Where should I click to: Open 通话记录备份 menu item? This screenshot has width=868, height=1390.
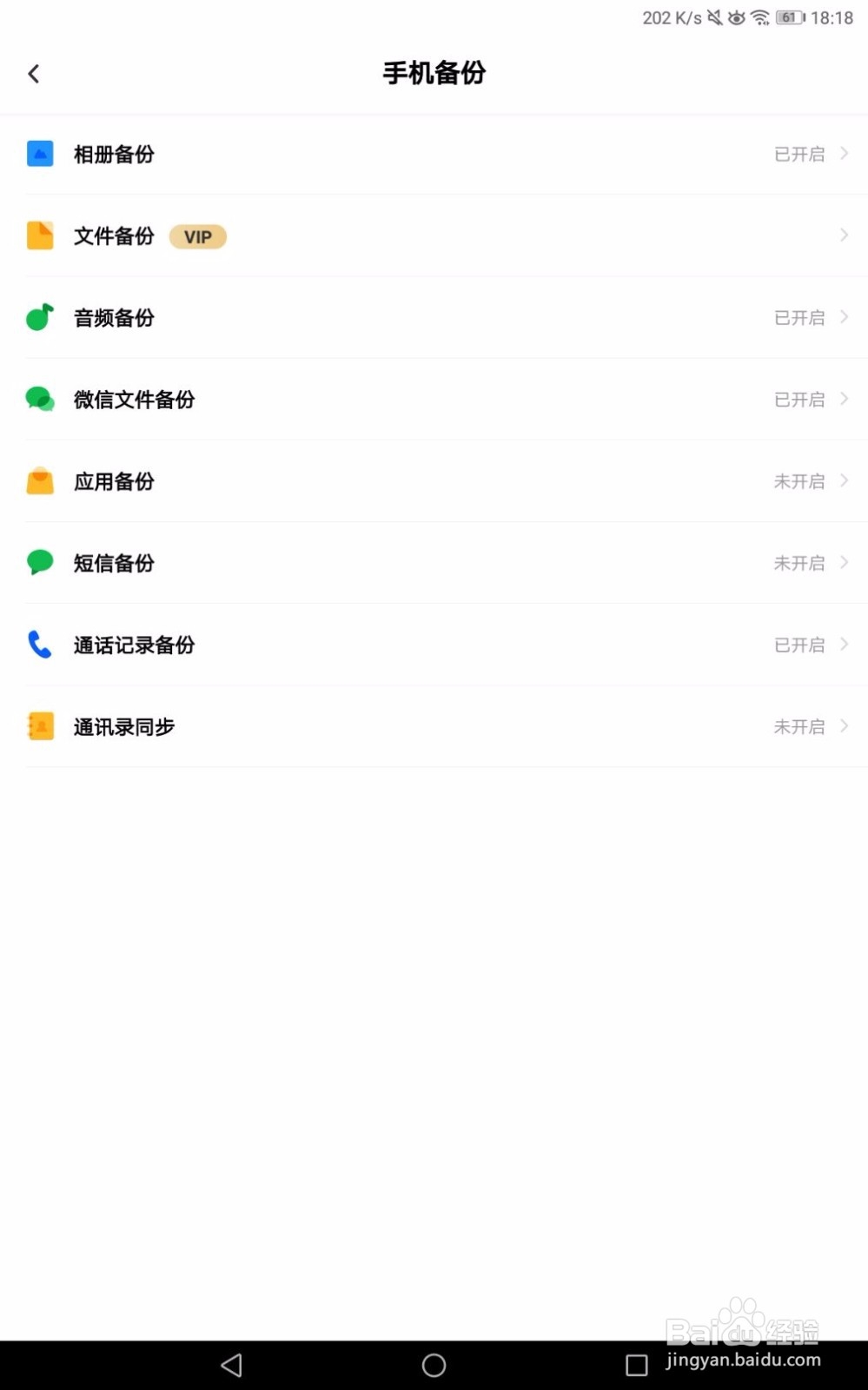(x=135, y=645)
